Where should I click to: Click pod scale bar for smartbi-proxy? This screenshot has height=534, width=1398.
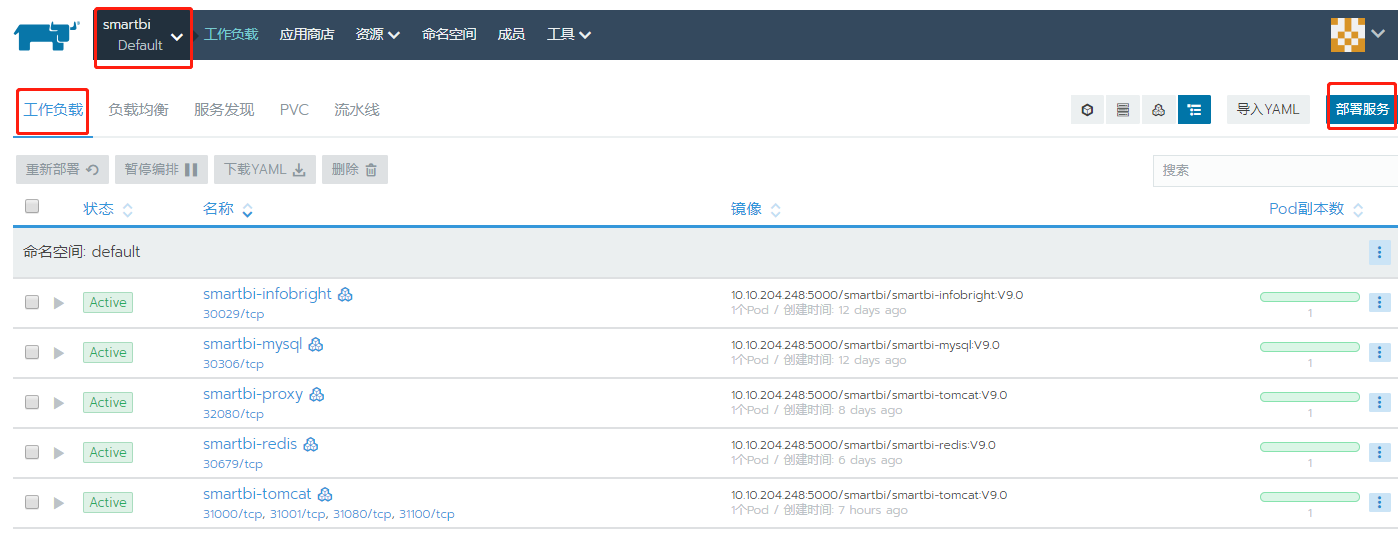pyautogui.click(x=1310, y=397)
